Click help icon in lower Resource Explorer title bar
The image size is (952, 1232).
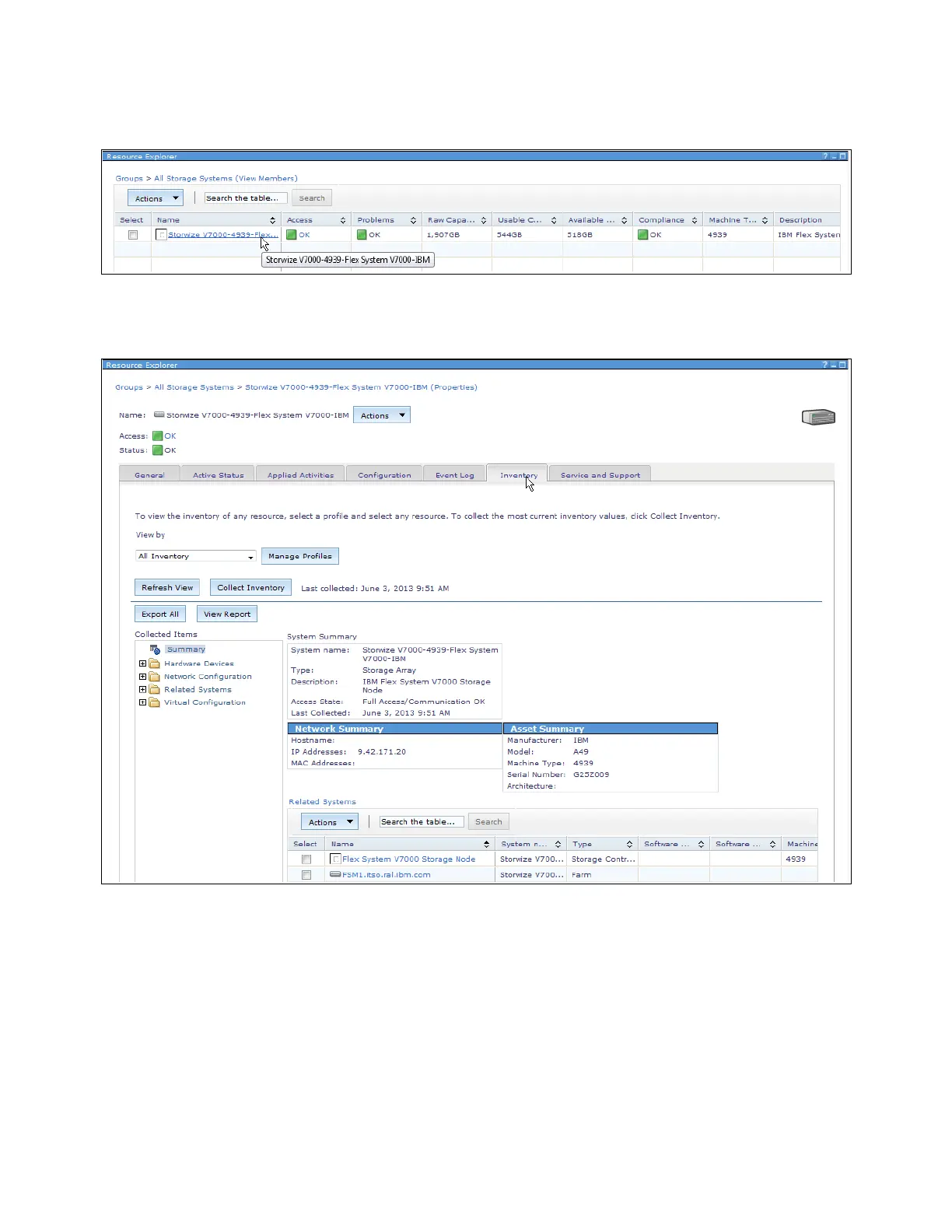825,365
